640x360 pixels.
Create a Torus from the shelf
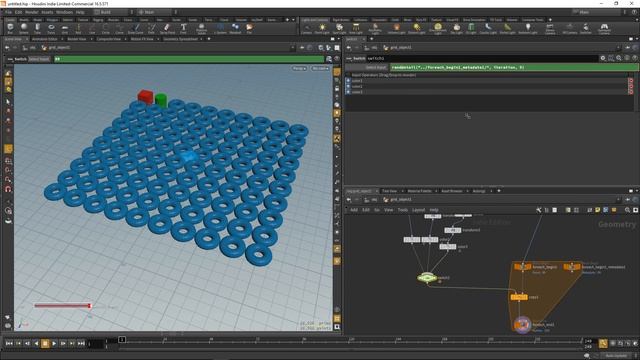(x=51, y=28)
